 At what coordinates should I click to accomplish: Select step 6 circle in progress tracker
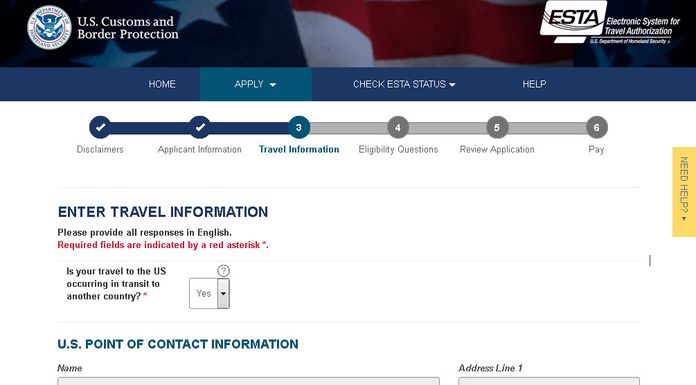coord(597,127)
